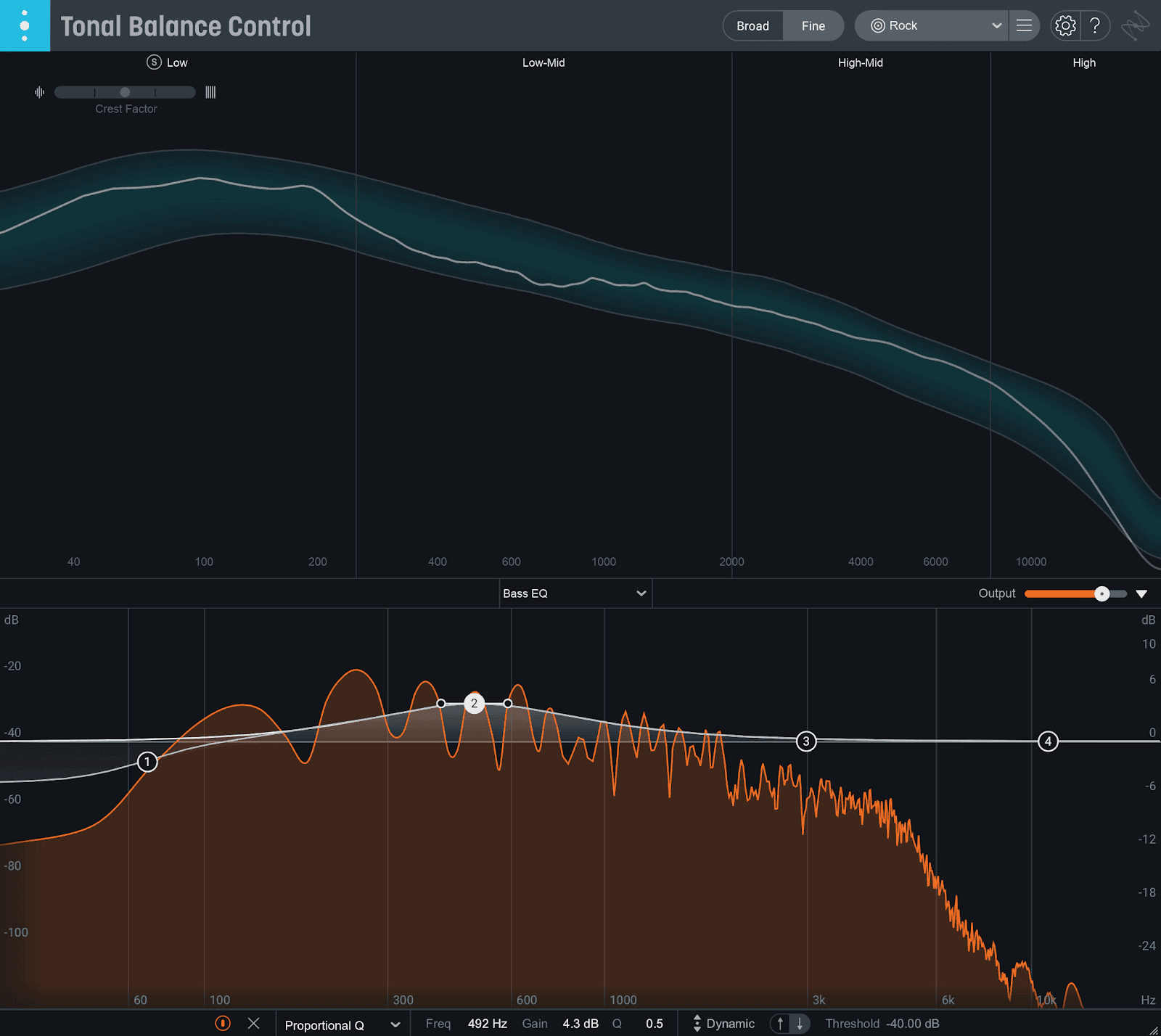The height and width of the screenshot is (1036, 1161).
Task: Click the window resize grip in the bottom-right corner
Action: pos(1154,1029)
